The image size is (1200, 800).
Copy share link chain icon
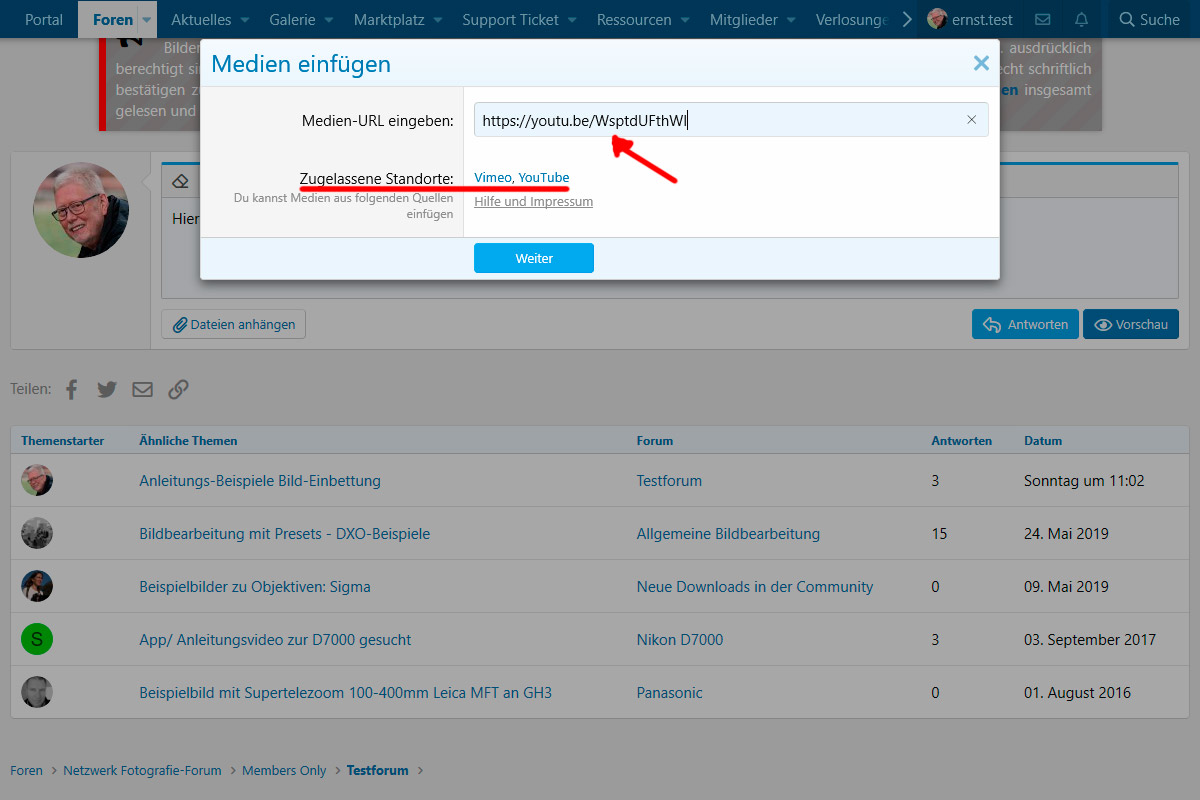(x=178, y=390)
